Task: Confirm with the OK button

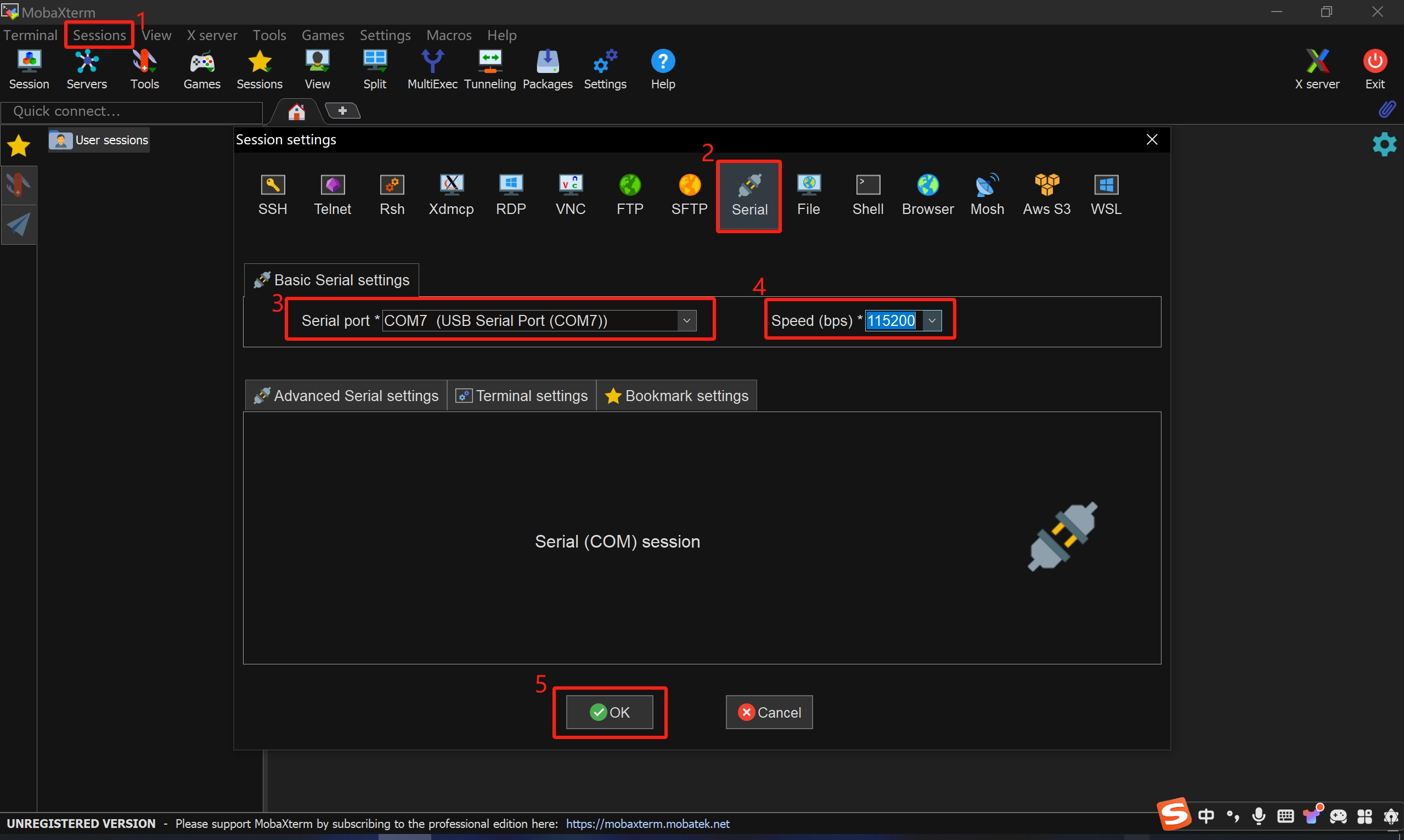Action: click(x=610, y=712)
